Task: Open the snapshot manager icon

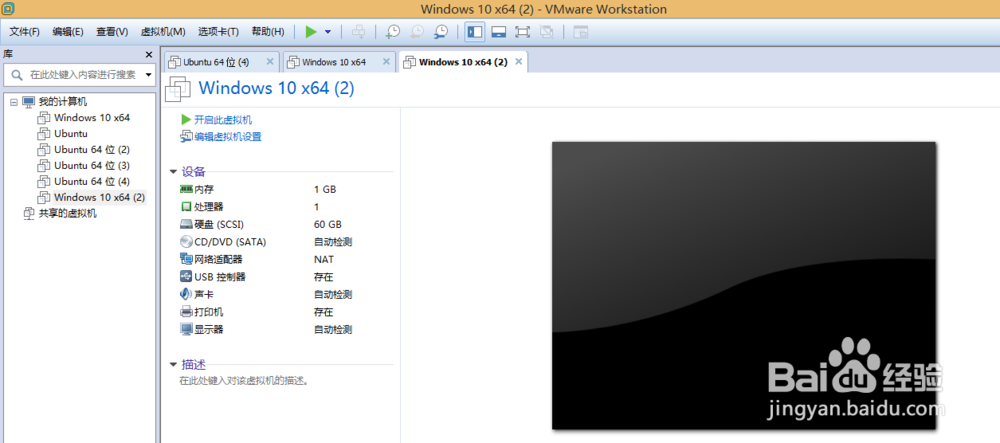Action: pos(441,32)
